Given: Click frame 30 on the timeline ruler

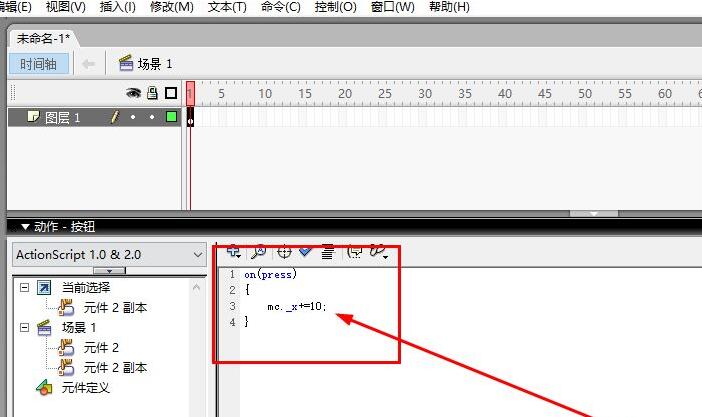Looking at the screenshot, I should click(425, 94).
